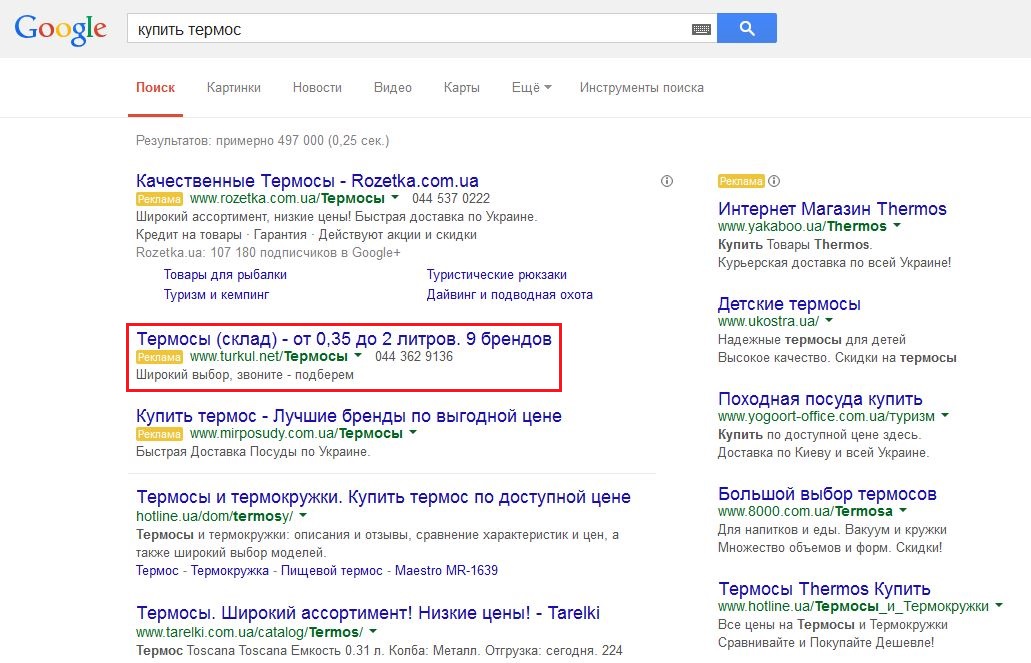1031x663 pixels.
Task: Click the Дайвинг и подводная охота sitelink
Action: tap(509, 294)
